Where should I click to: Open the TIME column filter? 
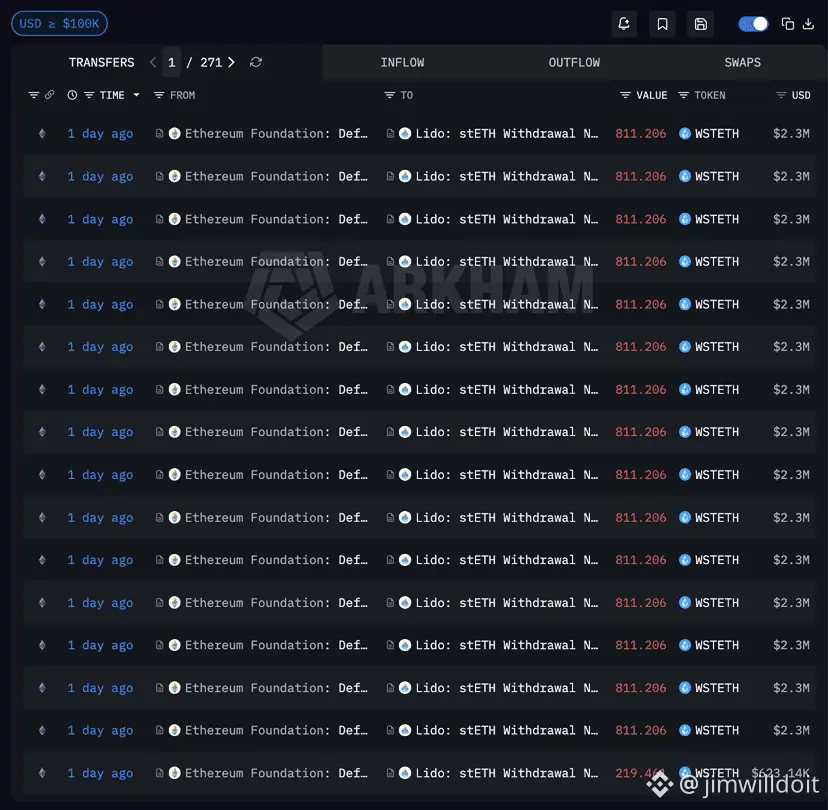[89, 95]
